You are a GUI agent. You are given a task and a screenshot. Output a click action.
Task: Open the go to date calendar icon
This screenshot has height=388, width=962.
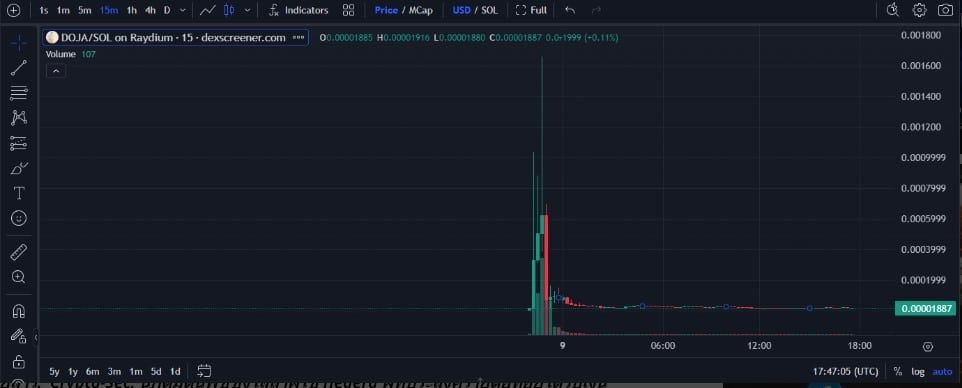204,371
